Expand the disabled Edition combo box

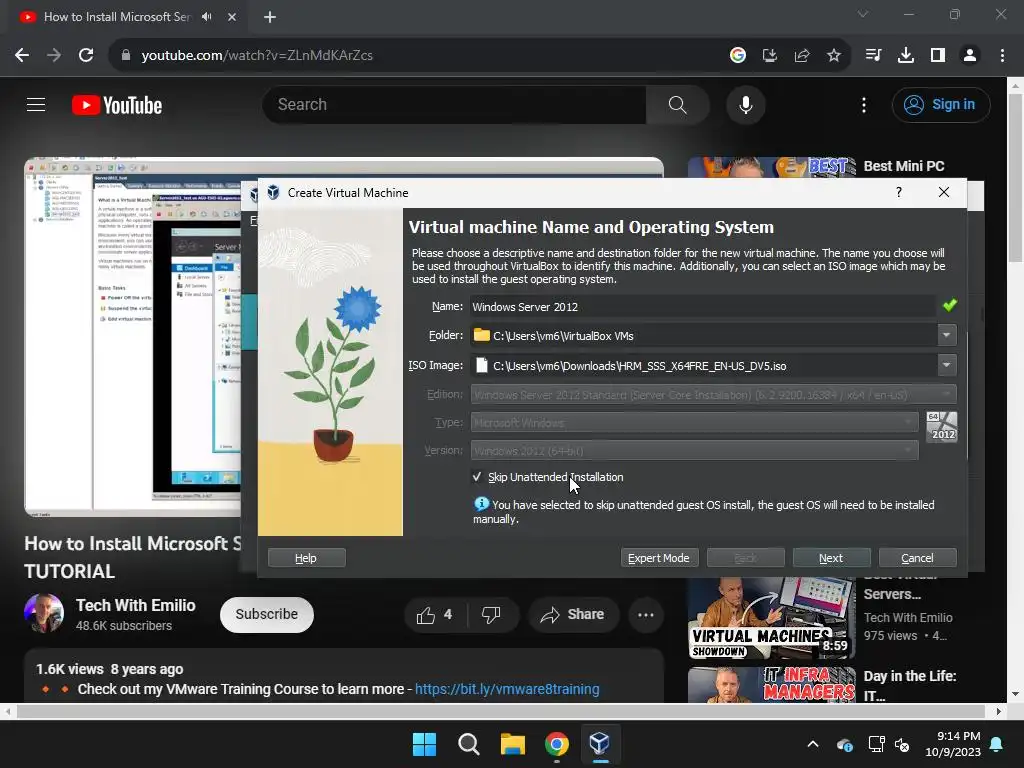tap(713, 394)
